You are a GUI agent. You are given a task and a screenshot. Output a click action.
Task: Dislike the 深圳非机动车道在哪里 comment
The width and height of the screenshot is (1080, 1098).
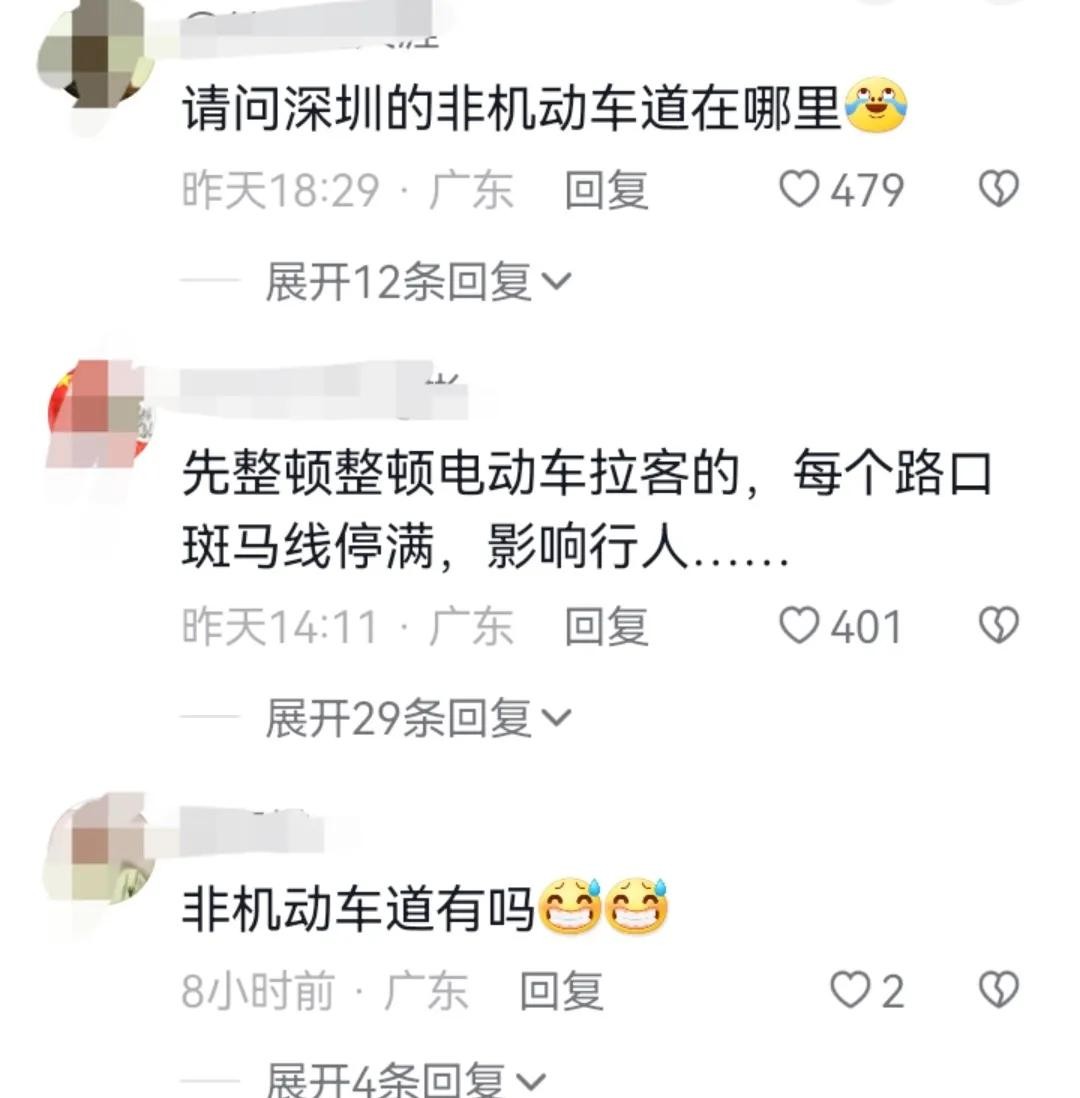pyautogui.click(x=998, y=189)
